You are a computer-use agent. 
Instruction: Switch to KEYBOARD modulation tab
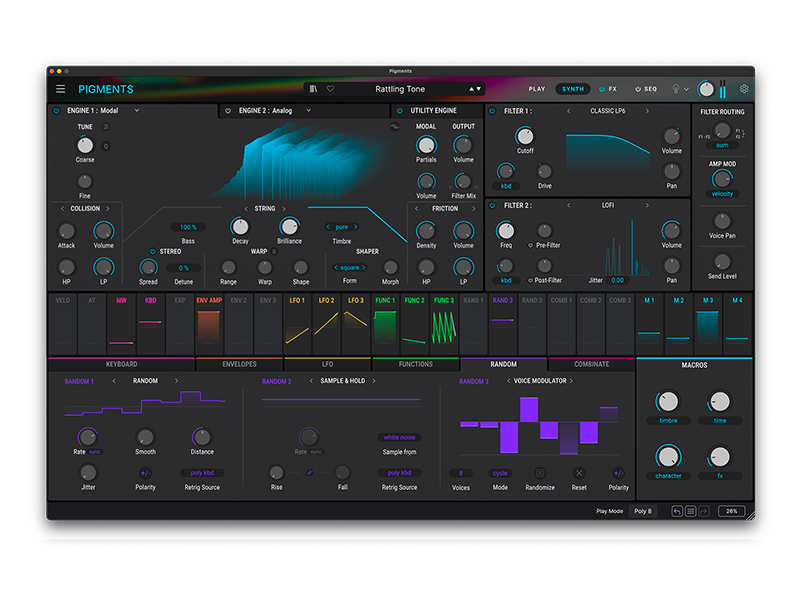[121, 364]
